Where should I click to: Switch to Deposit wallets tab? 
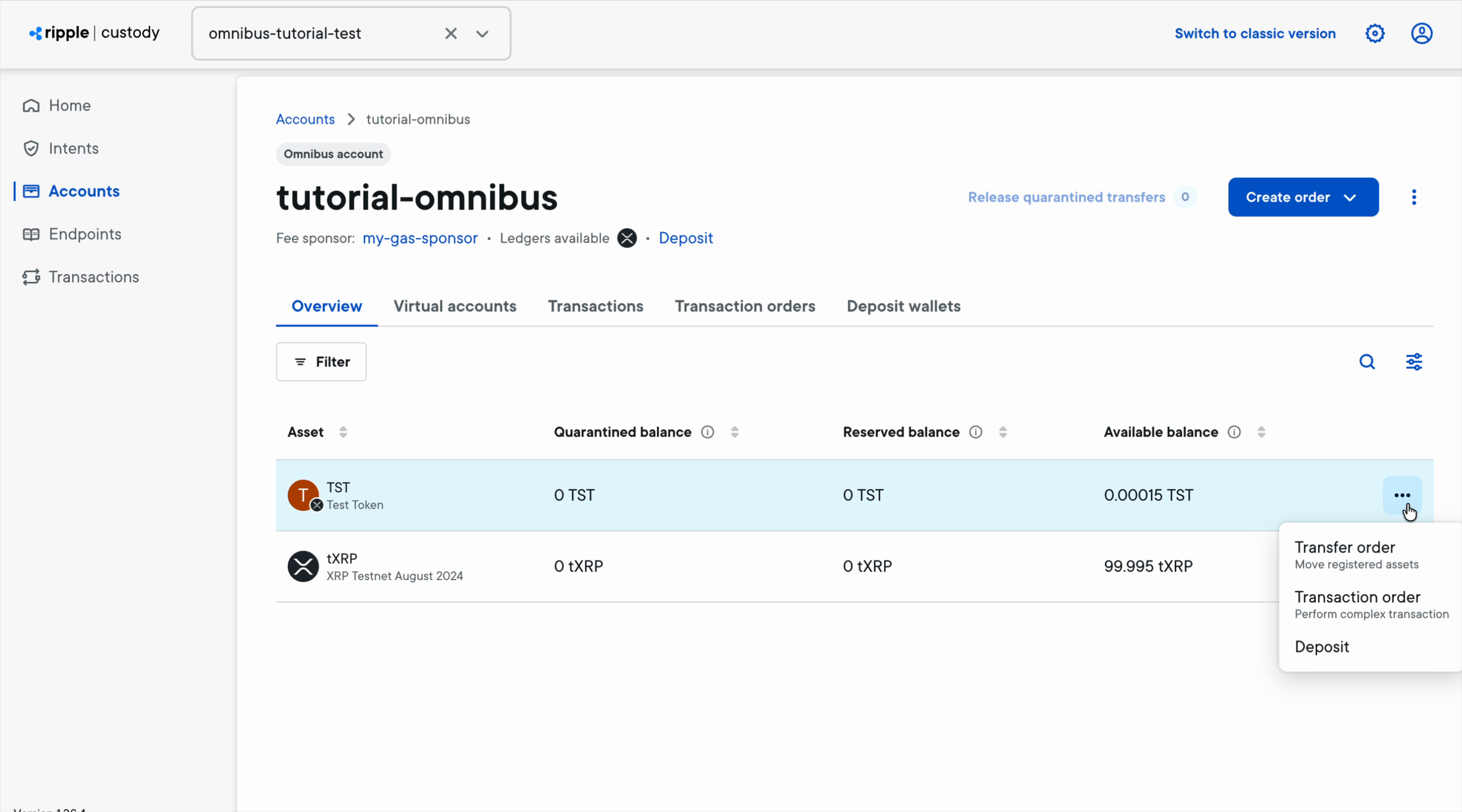[904, 306]
